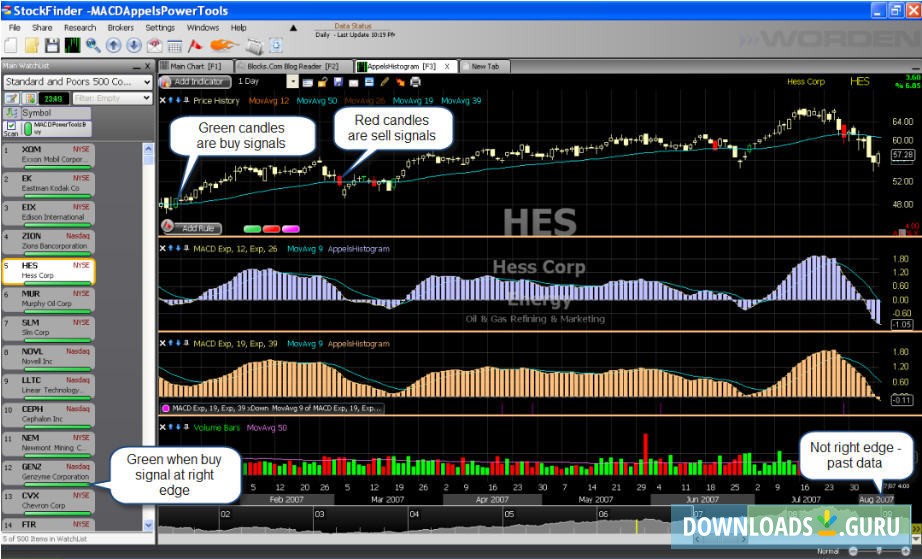Toggle the green rule pill
922x559 pixels.
pyautogui.click(x=252, y=229)
